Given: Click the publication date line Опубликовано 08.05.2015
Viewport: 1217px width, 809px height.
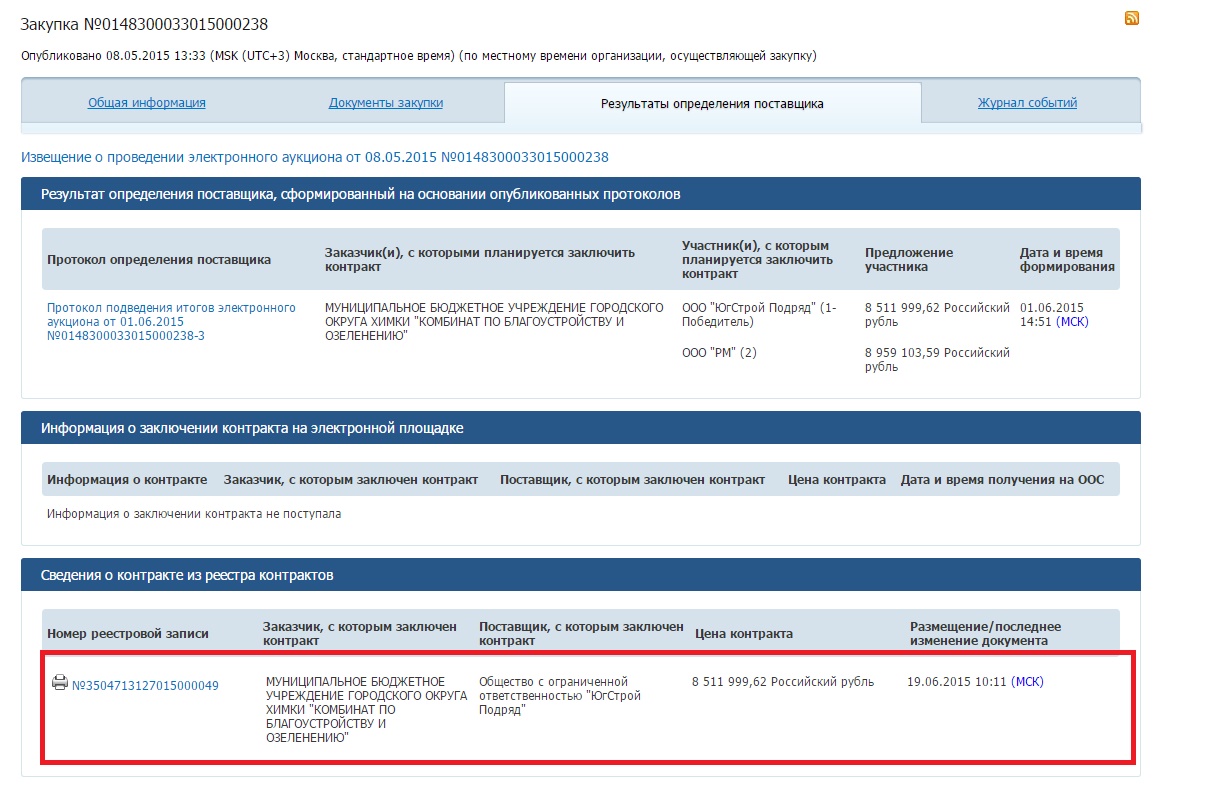Looking at the screenshot, I should coord(419,56).
